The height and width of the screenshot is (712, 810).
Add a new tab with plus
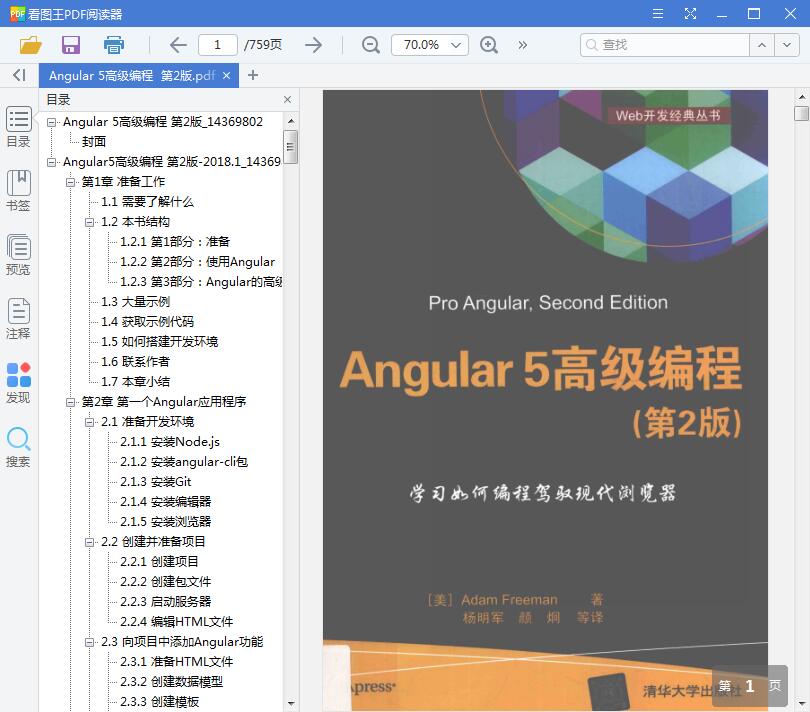point(253,75)
